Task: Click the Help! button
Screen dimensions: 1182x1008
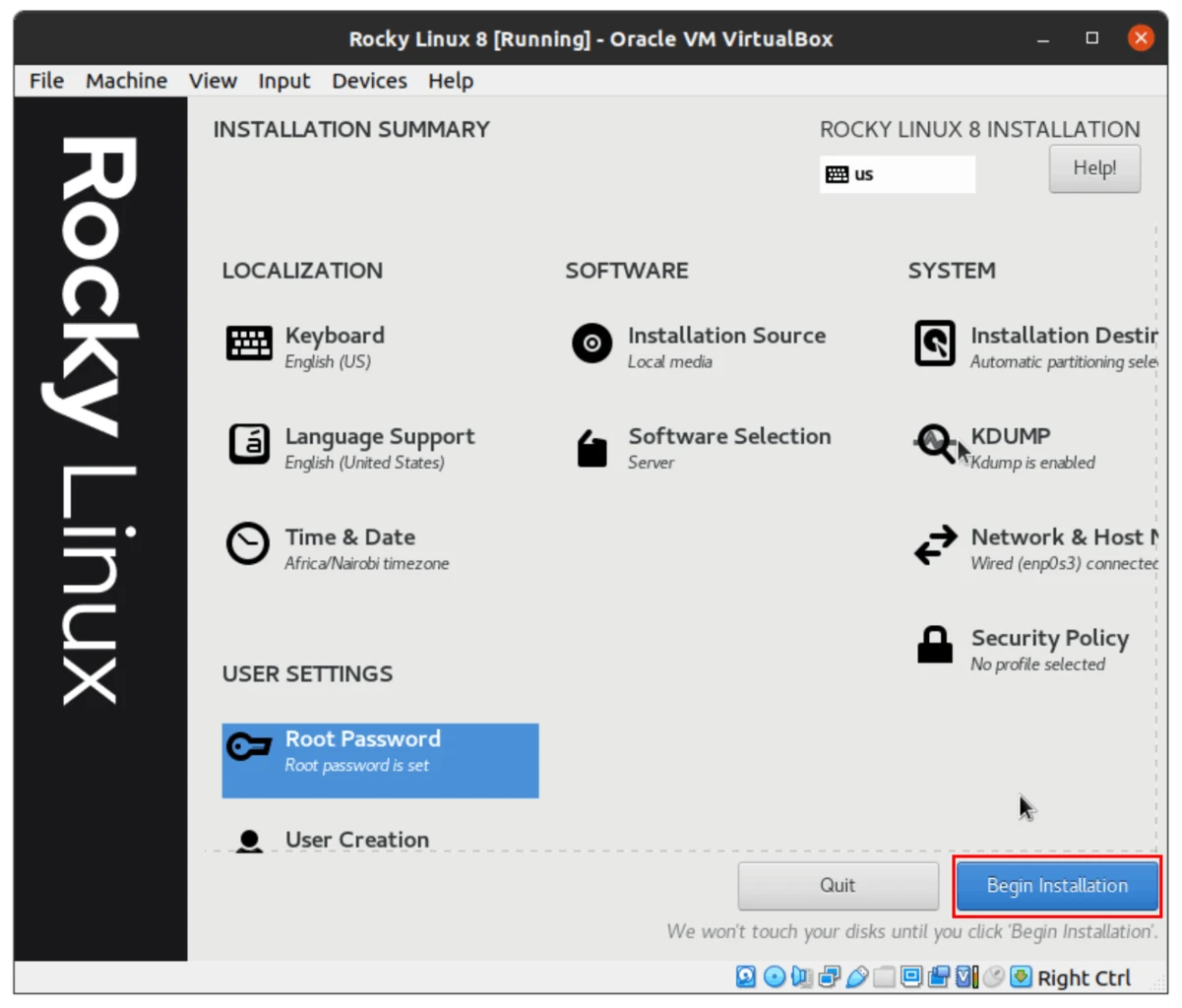Action: pyautogui.click(x=1093, y=168)
